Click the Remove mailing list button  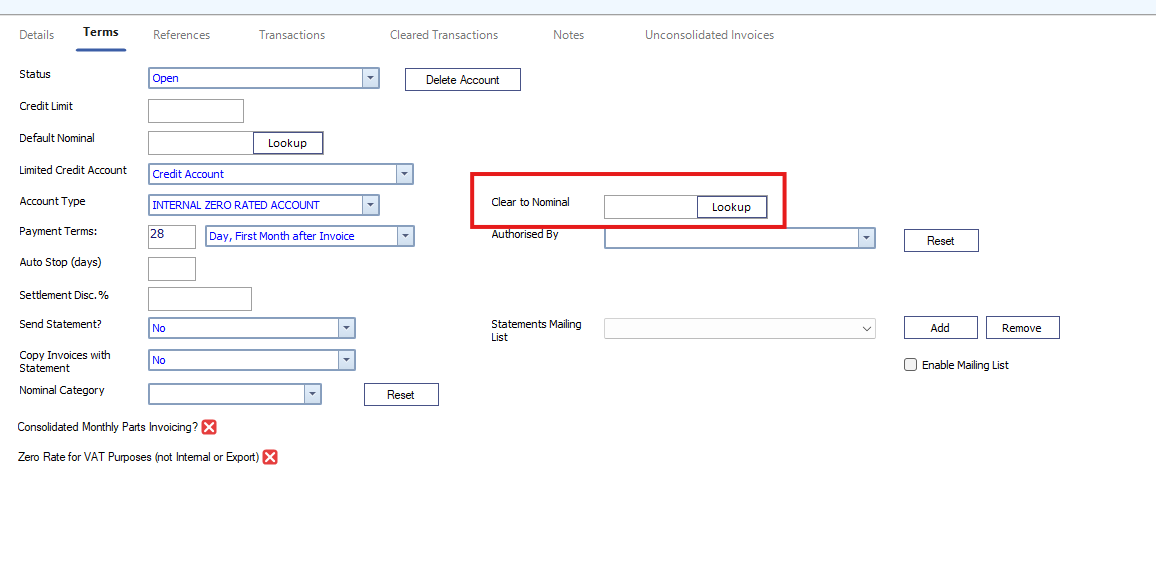click(1022, 328)
